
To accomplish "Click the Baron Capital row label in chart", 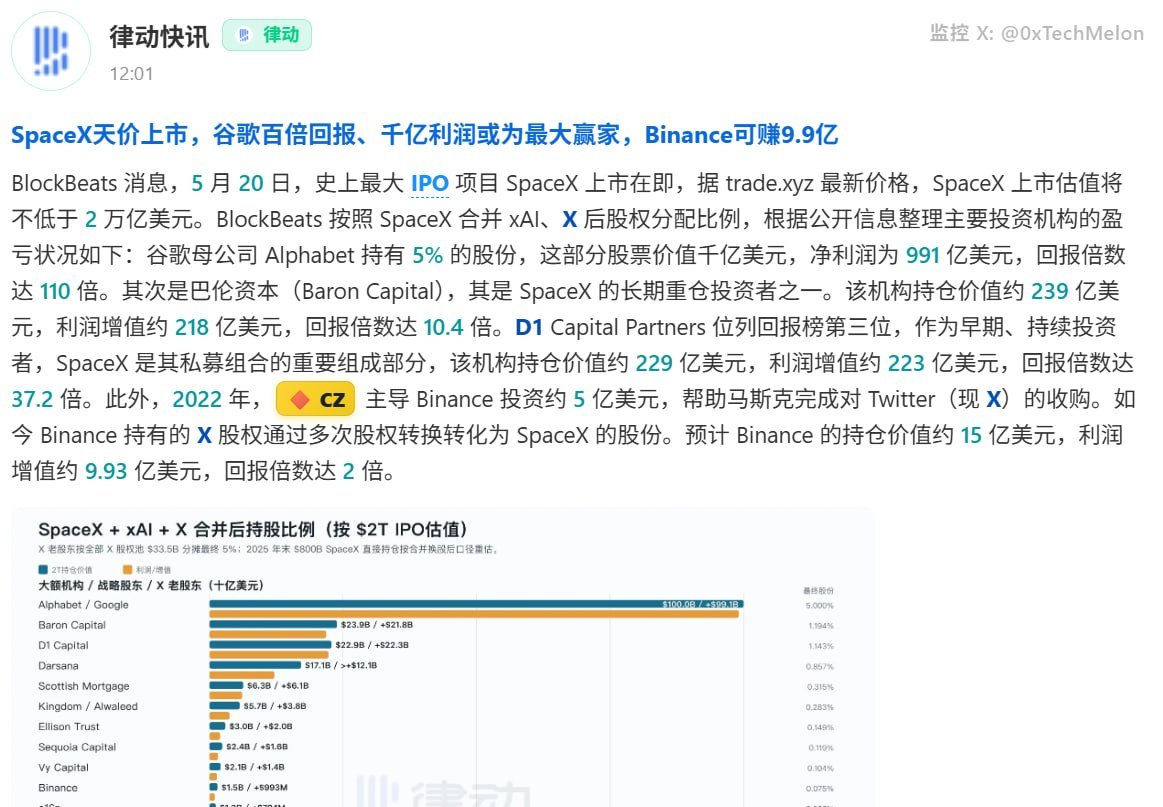I will [72, 625].
